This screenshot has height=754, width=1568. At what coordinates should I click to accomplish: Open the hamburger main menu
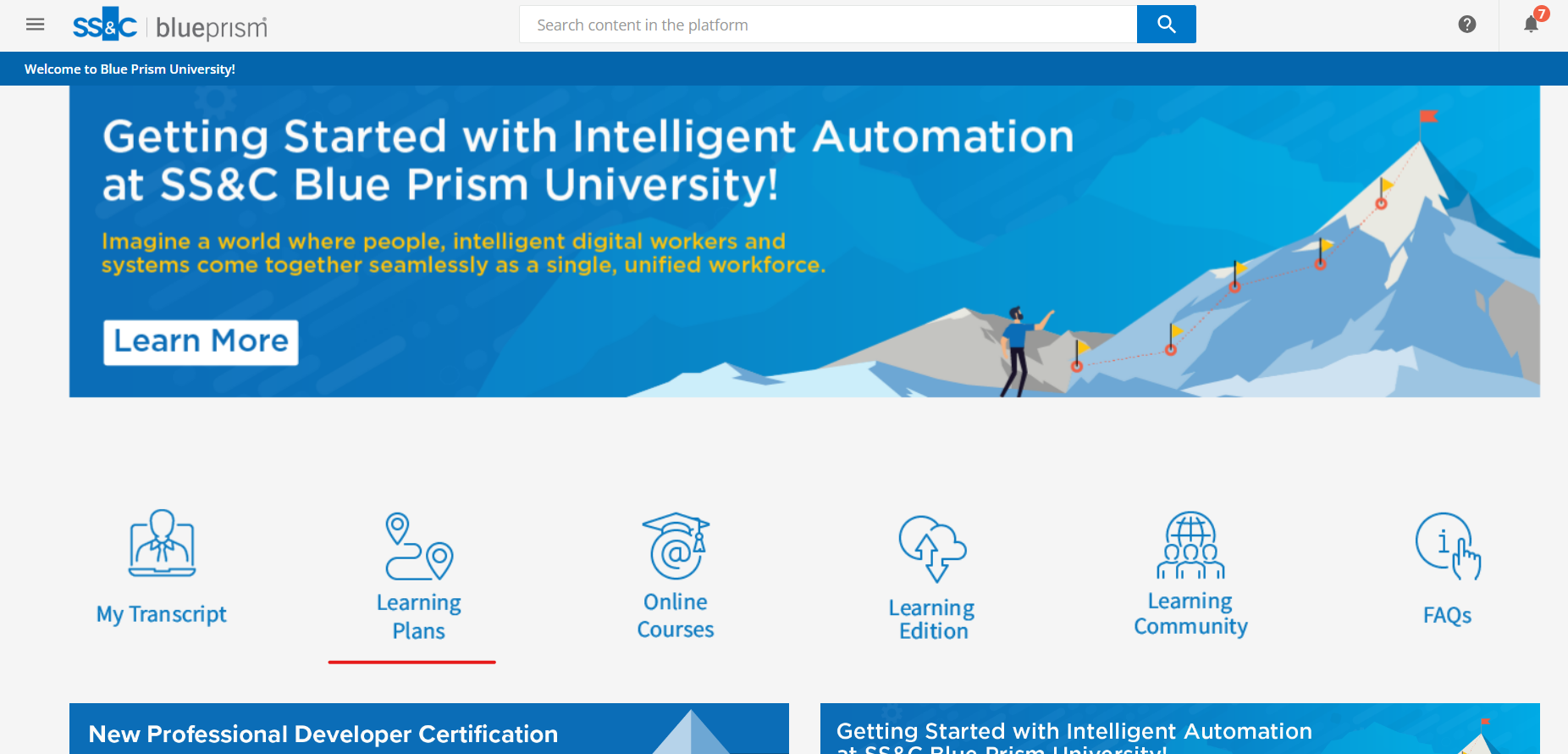pyautogui.click(x=35, y=25)
